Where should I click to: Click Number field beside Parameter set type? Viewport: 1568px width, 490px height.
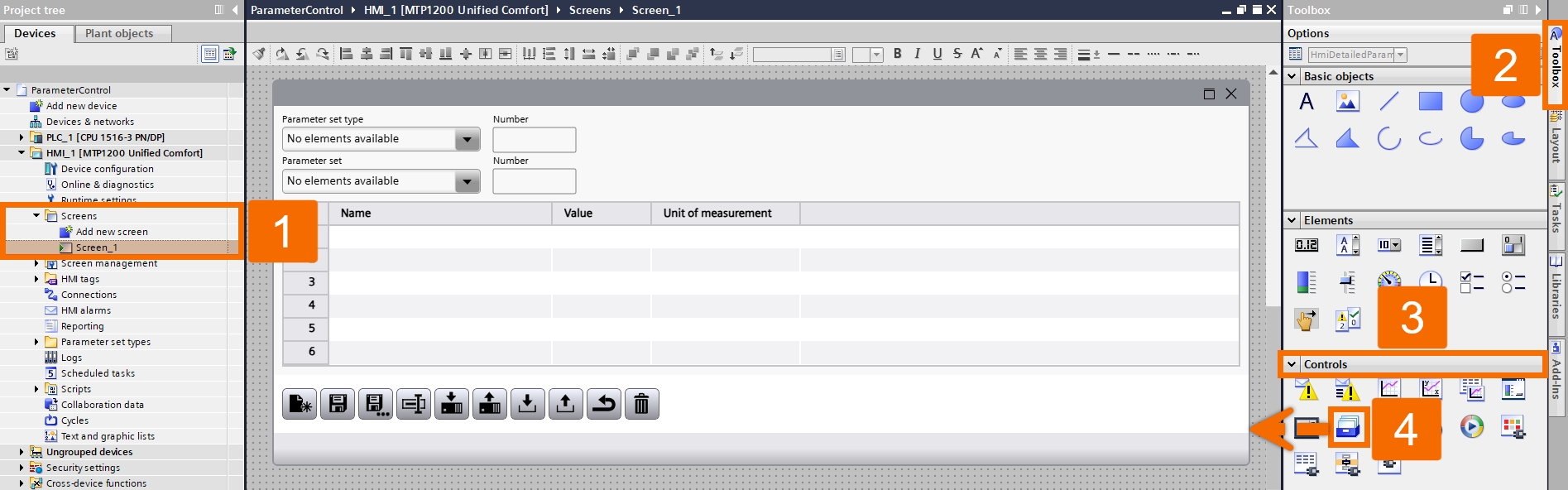pyautogui.click(x=535, y=139)
